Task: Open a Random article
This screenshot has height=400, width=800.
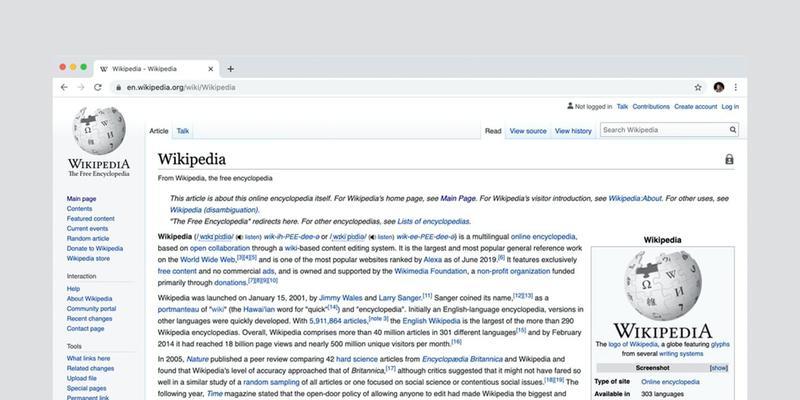Action: (88, 239)
